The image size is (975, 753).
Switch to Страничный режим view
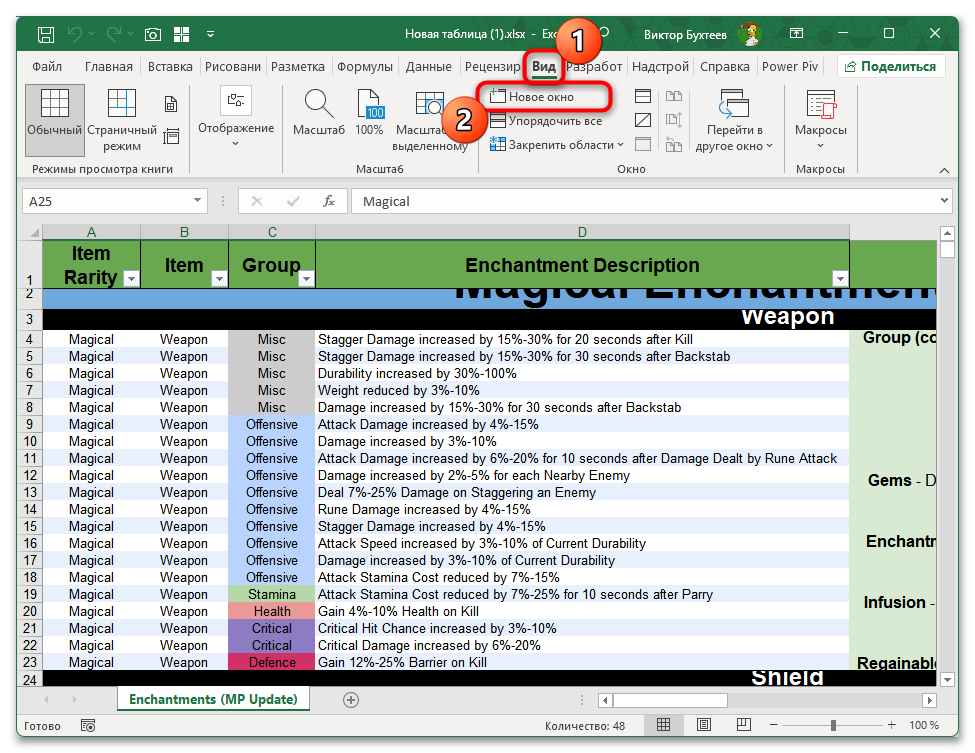[122, 120]
